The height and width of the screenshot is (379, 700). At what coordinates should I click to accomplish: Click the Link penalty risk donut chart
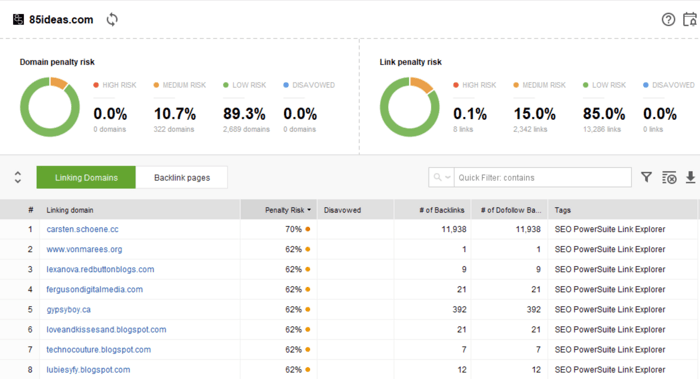point(410,107)
